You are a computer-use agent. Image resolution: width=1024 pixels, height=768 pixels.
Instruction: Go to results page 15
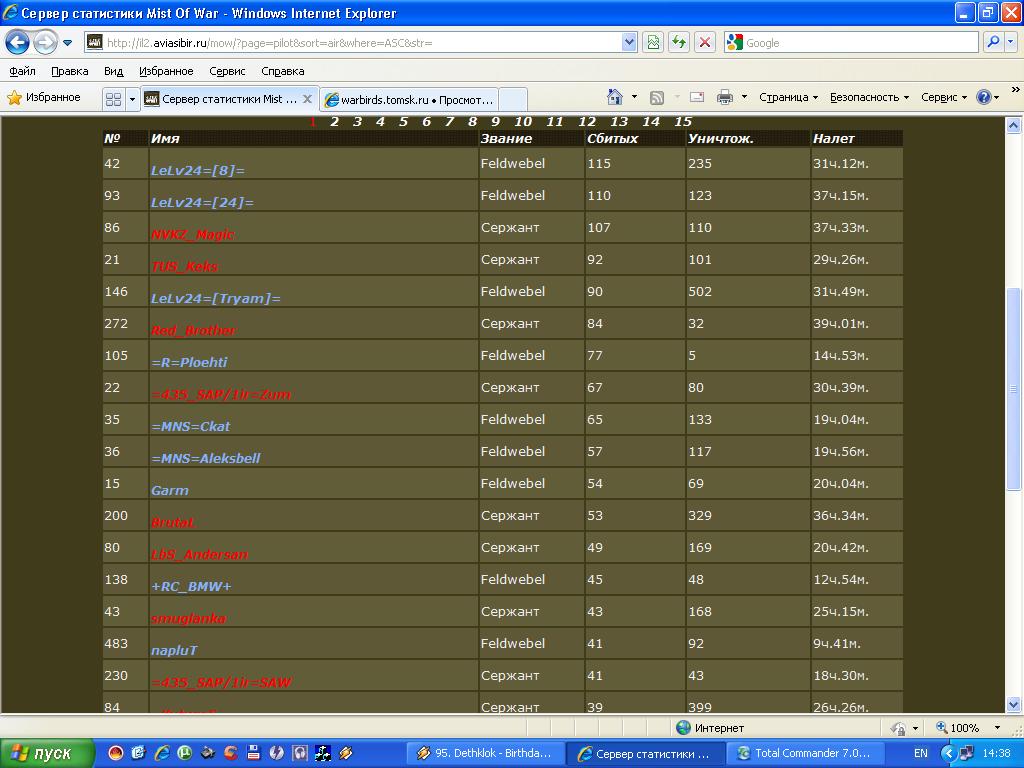pyautogui.click(x=683, y=122)
